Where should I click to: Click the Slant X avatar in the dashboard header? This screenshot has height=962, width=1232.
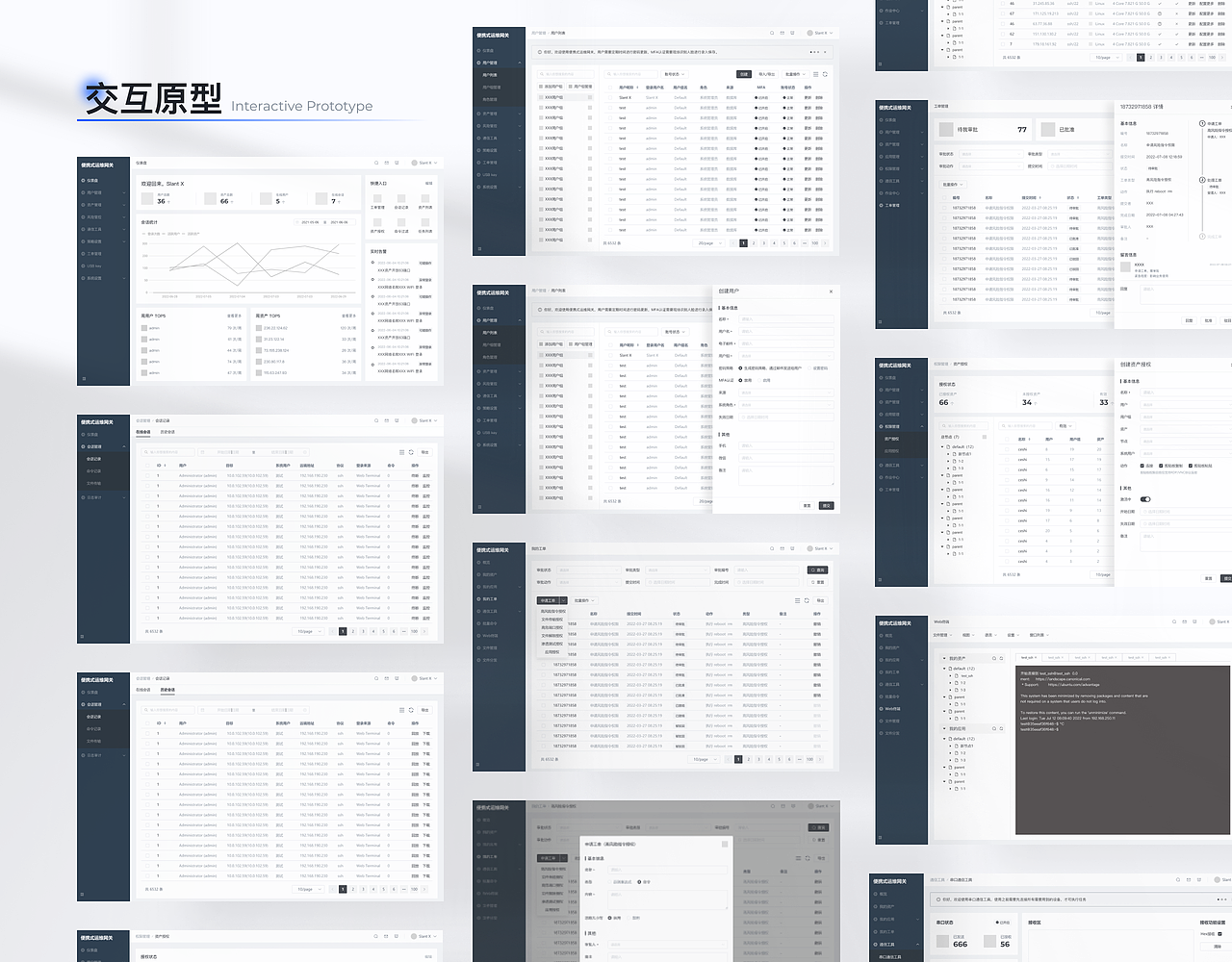point(415,163)
